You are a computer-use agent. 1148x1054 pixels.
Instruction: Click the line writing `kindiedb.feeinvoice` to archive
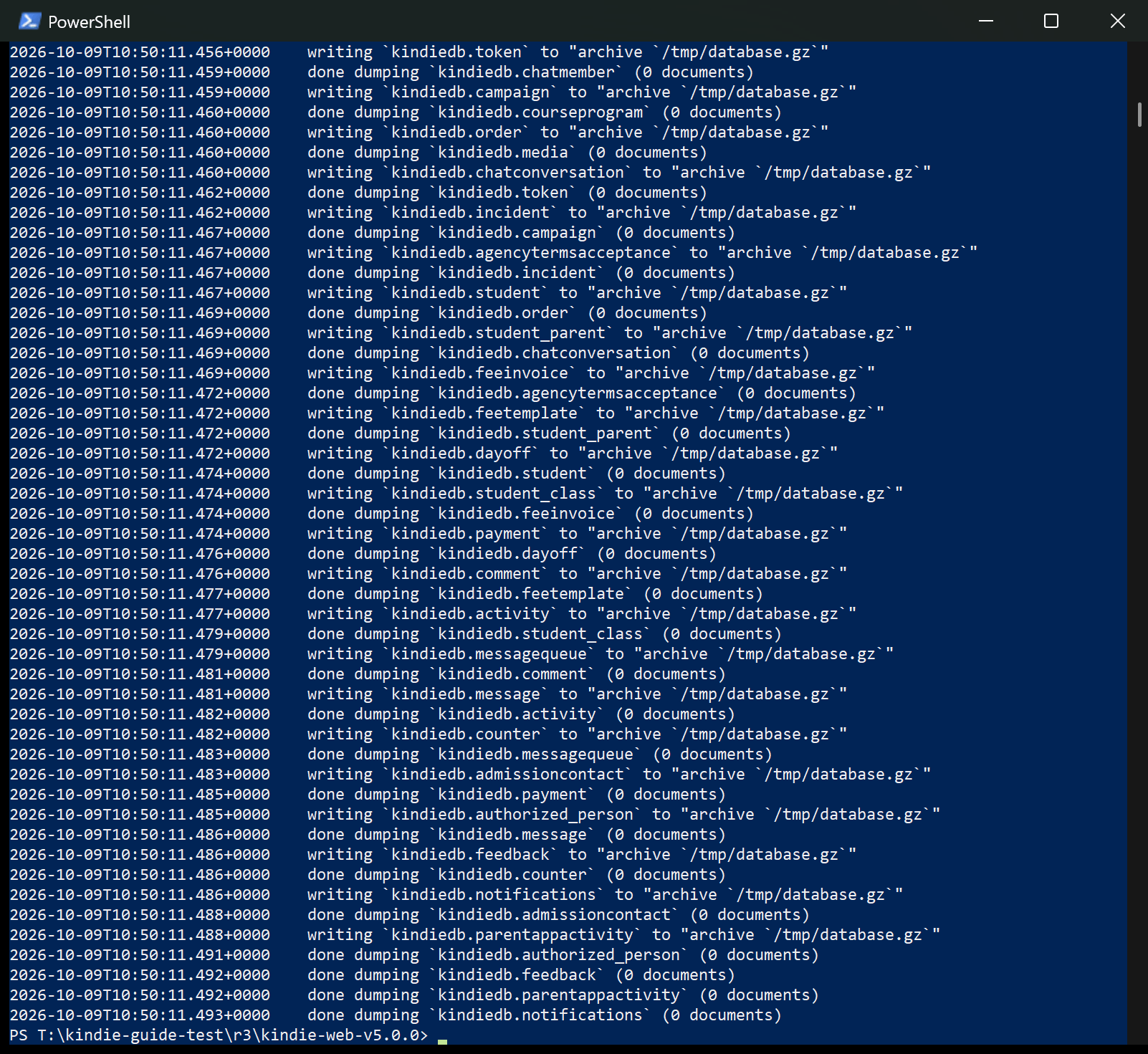click(442, 373)
